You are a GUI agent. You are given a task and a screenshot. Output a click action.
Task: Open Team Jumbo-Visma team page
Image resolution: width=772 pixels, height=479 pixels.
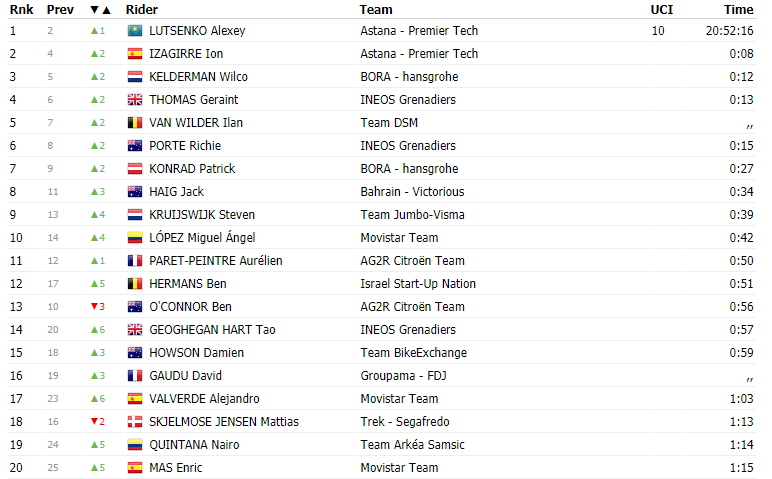click(x=412, y=215)
